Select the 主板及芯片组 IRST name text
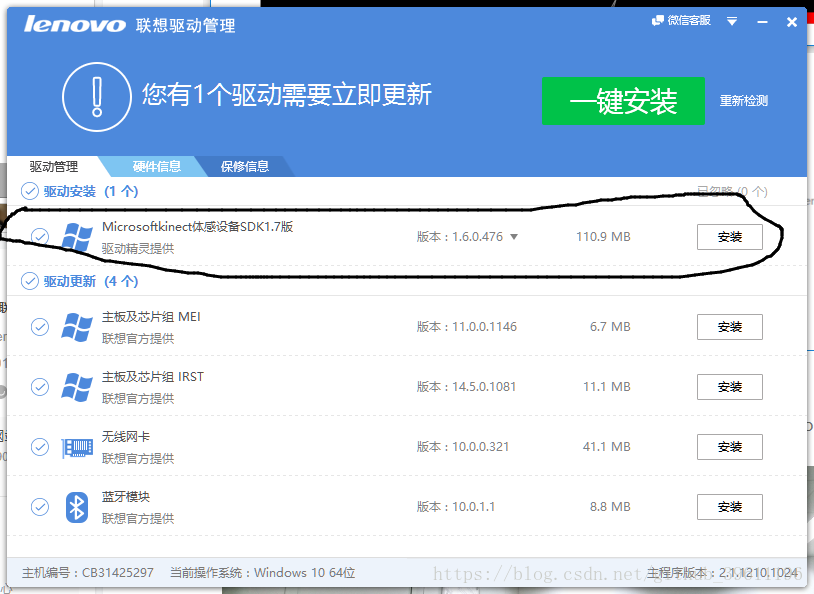The width and height of the screenshot is (814, 594). click(153, 376)
